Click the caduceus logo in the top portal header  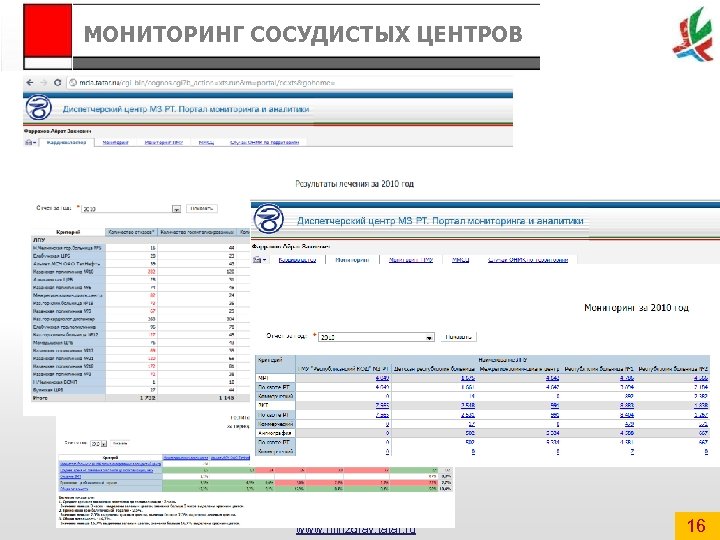tap(39, 108)
